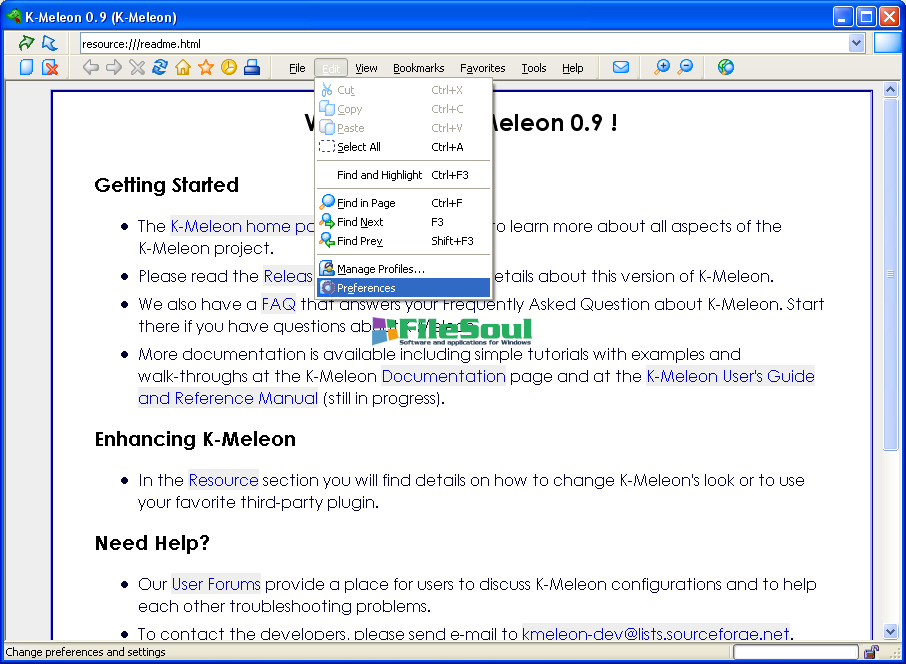Open the Tools menu
The height and width of the screenshot is (664, 906).
pos(534,68)
